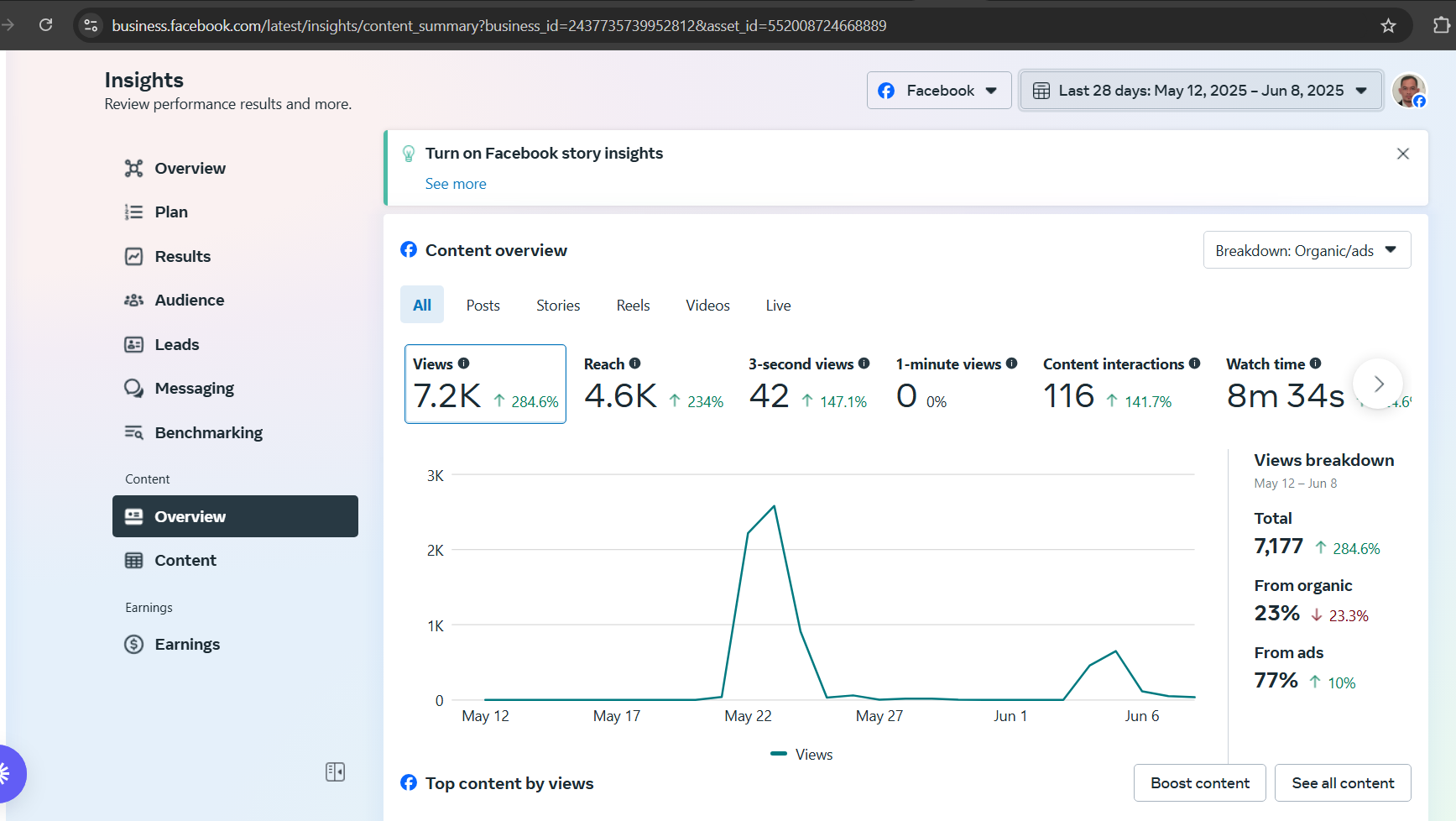Image resolution: width=1456 pixels, height=821 pixels.
Task: Open the Facebook platform dropdown
Action: point(938,91)
